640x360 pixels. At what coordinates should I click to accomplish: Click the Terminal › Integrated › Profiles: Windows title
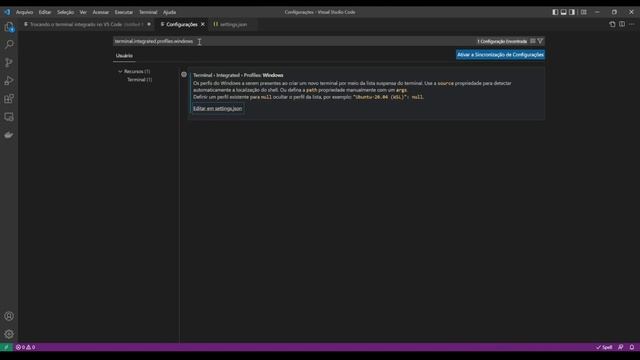click(x=238, y=75)
